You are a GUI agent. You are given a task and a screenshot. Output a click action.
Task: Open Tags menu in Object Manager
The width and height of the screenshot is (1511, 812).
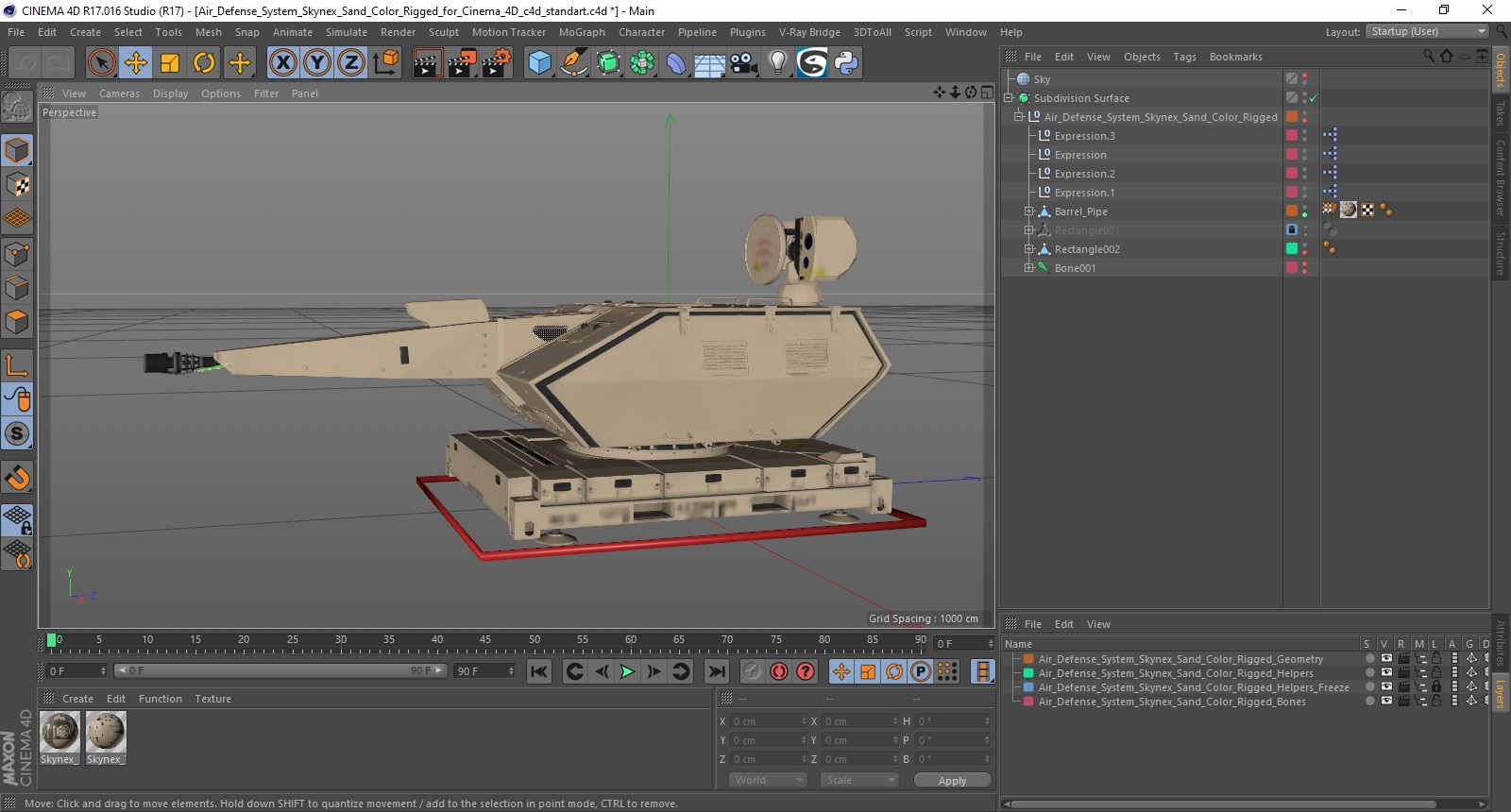(1184, 57)
